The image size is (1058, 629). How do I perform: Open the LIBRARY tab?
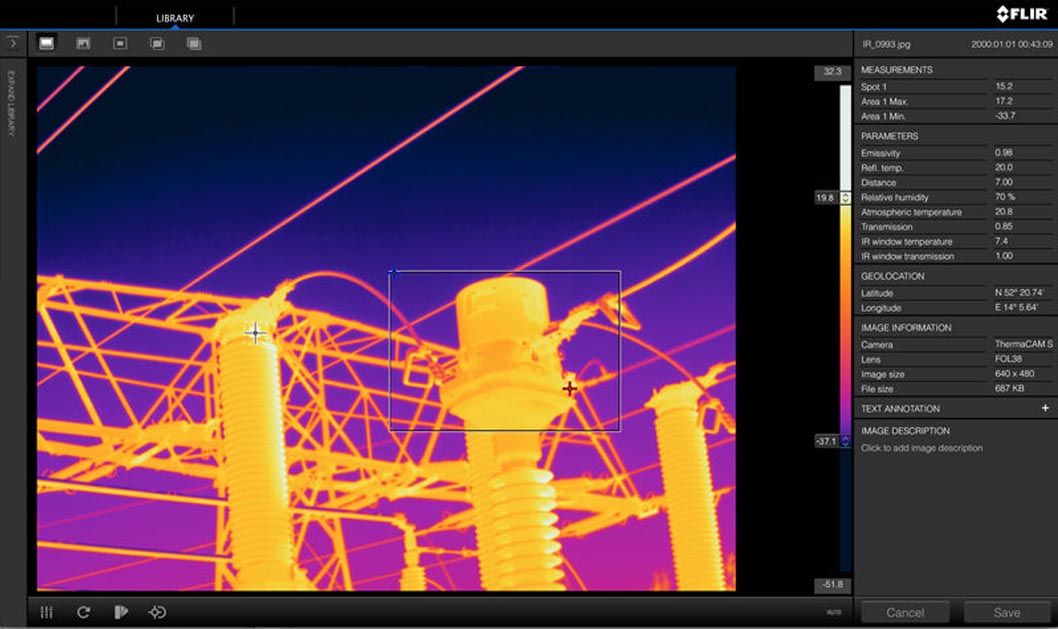175,18
